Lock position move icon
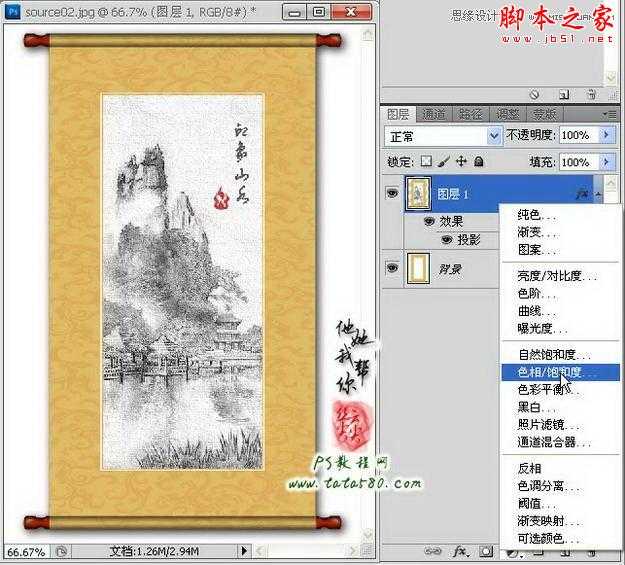This screenshot has width=625, height=565. click(x=461, y=161)
